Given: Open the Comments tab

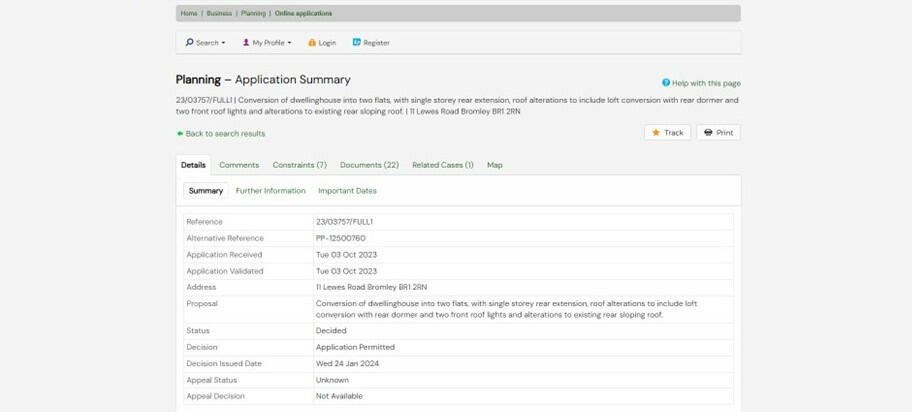Looking at the screenshot, I should pyautogui.click(x=239, y=165).
